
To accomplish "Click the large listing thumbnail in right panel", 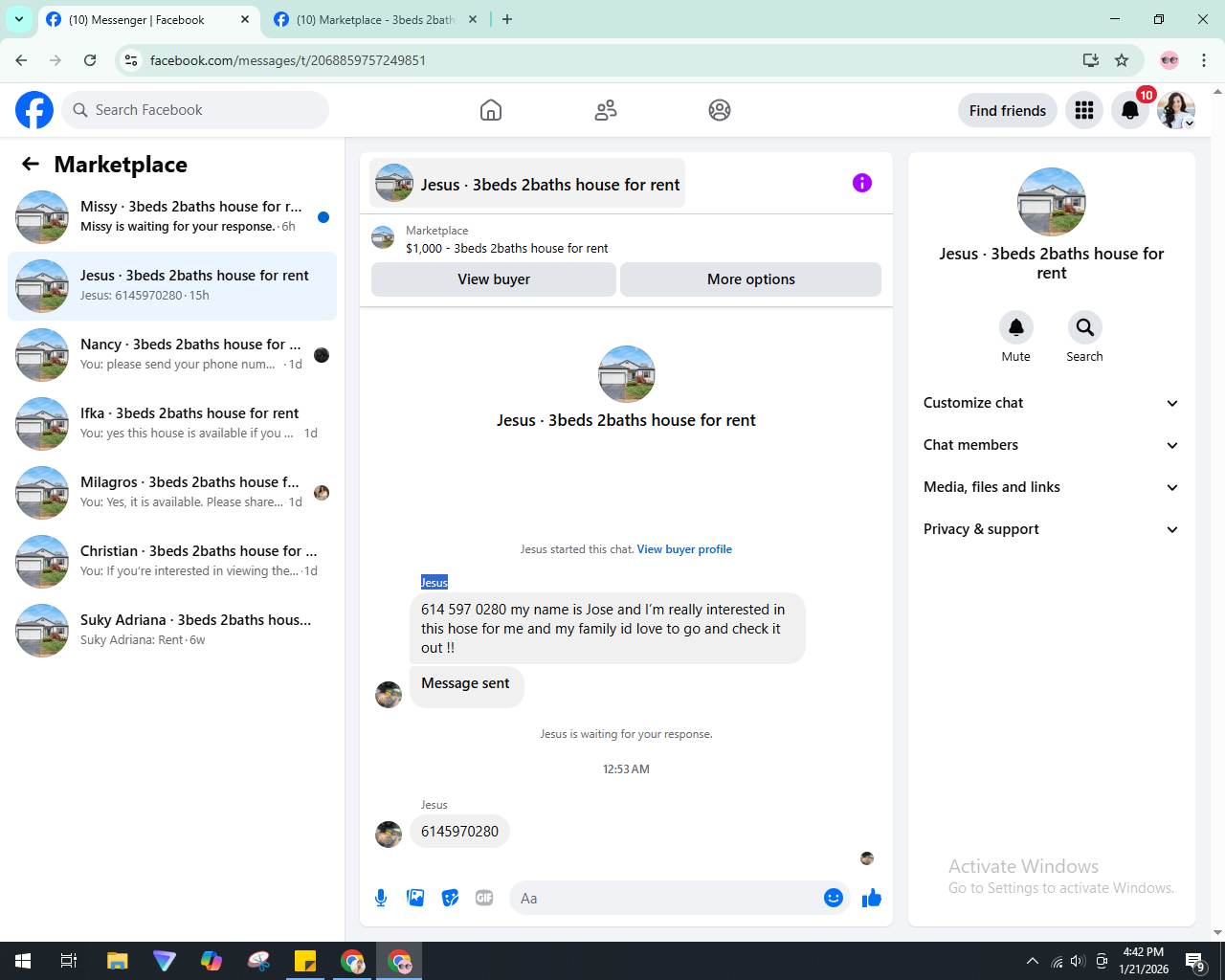I will pos(1052,202).
